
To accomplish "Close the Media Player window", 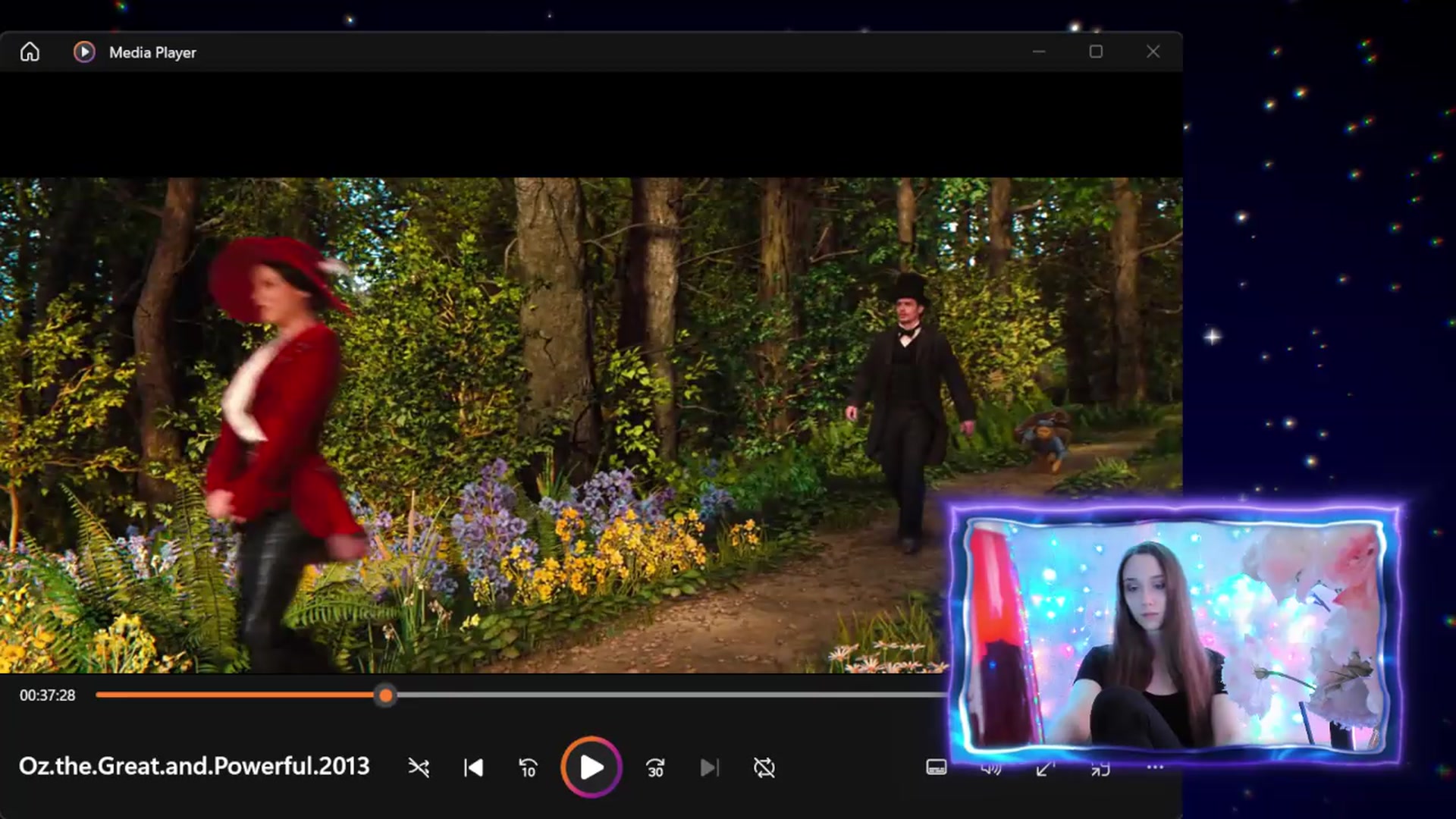I will pyautogui.click(x=1153, y=52).
